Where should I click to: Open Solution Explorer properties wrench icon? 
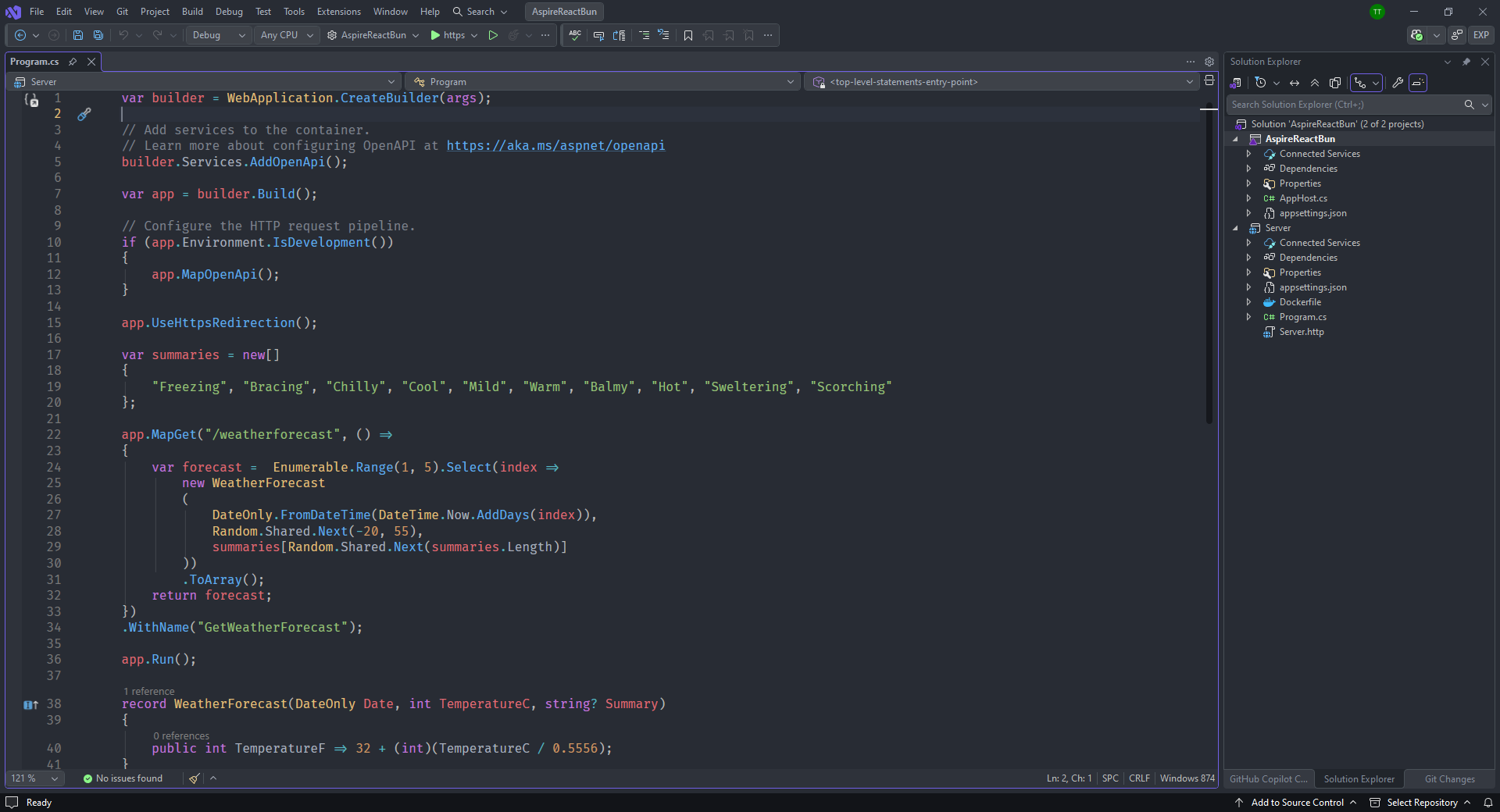point(1398,83)
